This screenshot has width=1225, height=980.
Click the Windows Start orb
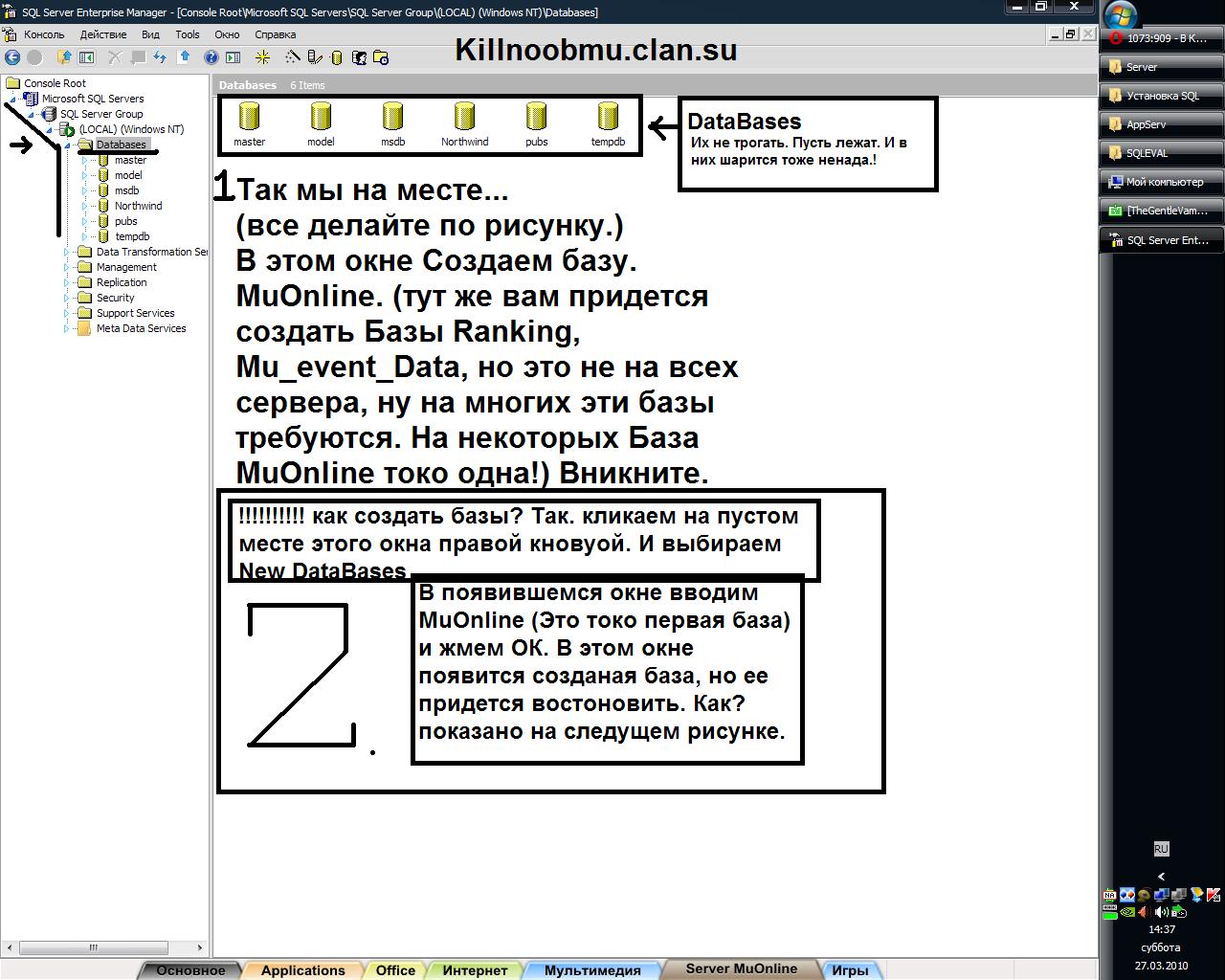[x=1120, y=14]
